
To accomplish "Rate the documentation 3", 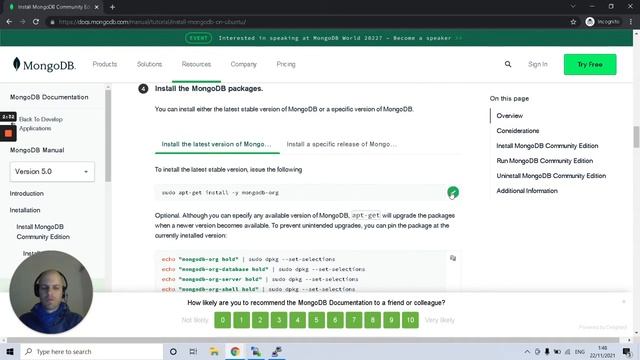I will (279, 320).
